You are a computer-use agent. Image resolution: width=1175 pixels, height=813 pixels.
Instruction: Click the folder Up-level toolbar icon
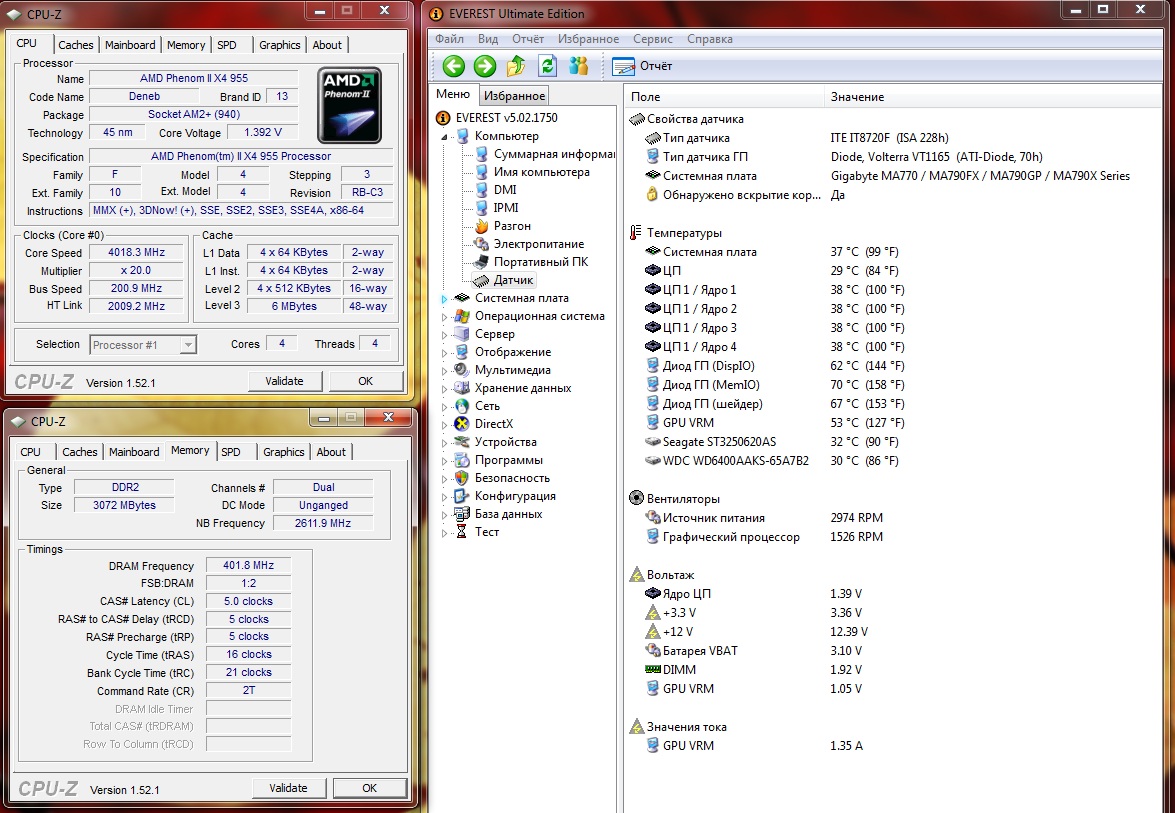tap(516, 66)
